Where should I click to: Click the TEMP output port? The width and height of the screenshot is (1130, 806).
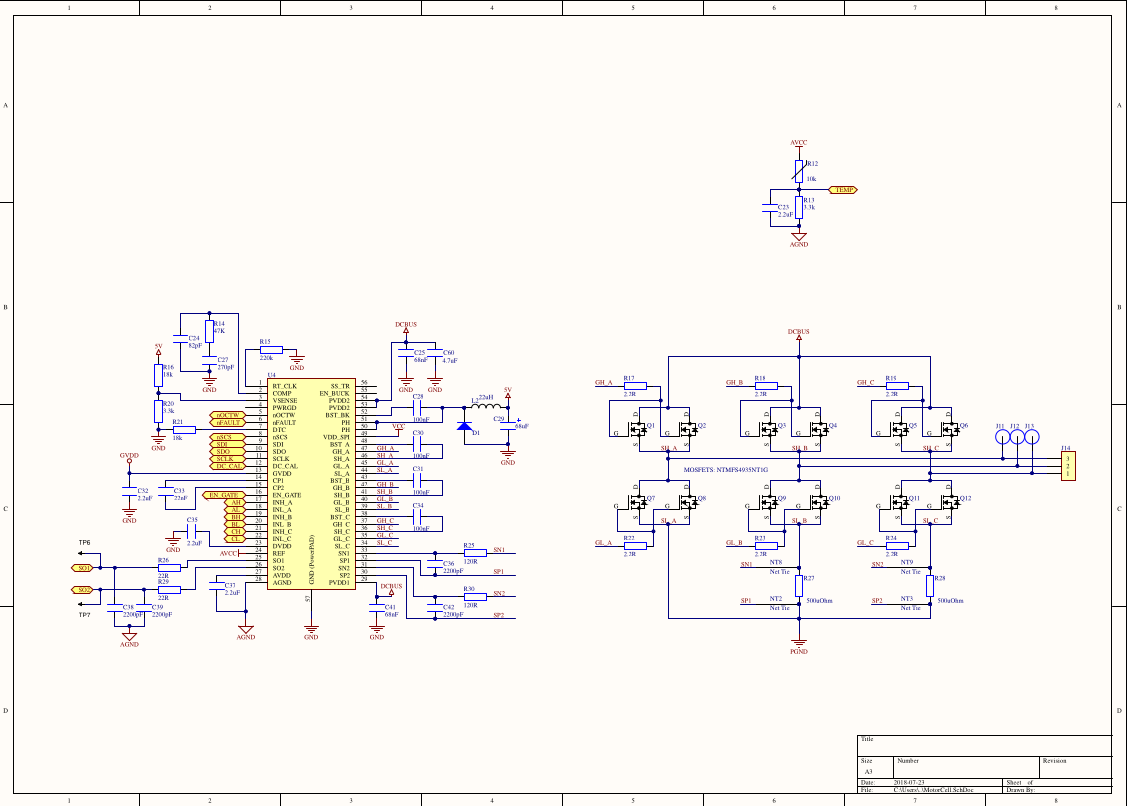click(x=843, y=190)
